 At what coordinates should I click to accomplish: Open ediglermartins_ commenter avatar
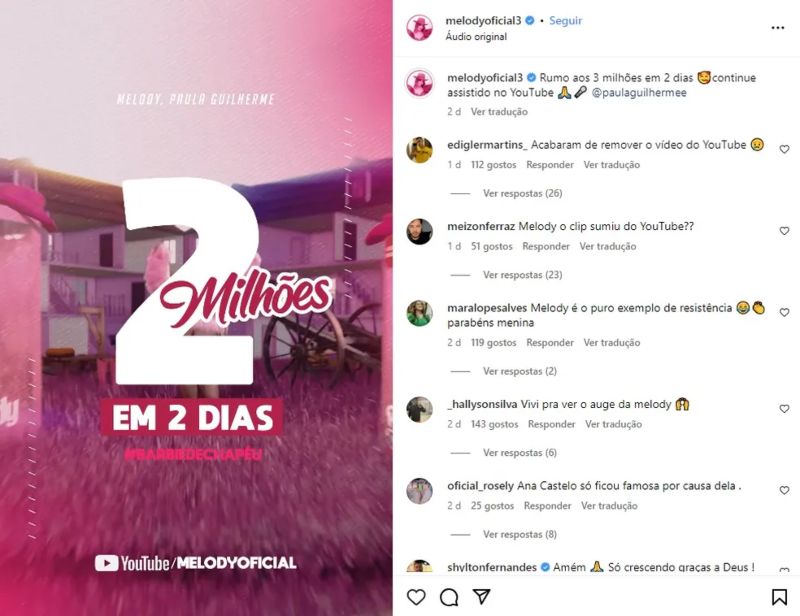(419, 150)
